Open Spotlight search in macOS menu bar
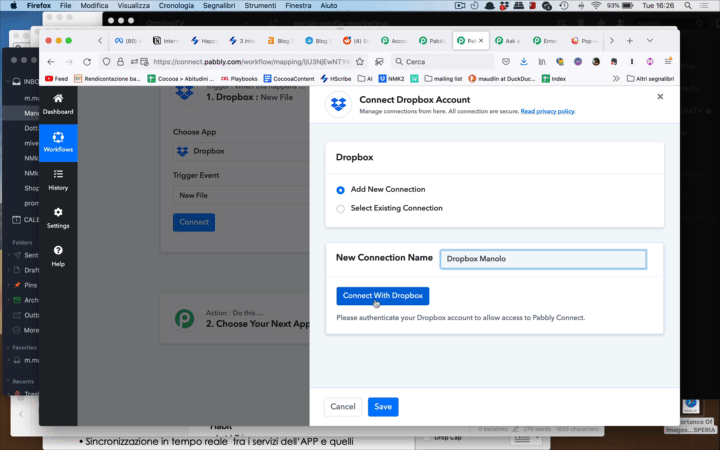The width and height of the screenshot is (720, 450). point(687,6)
